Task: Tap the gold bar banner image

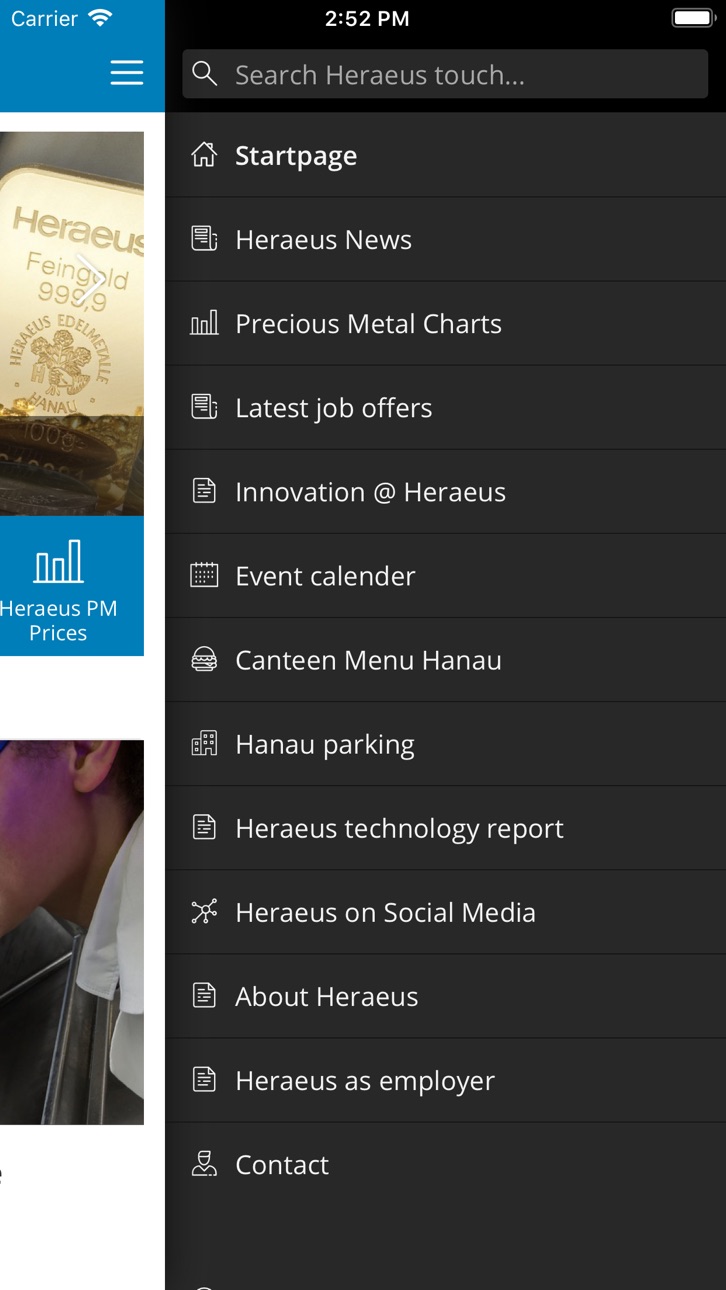Action: coord(72,323)
